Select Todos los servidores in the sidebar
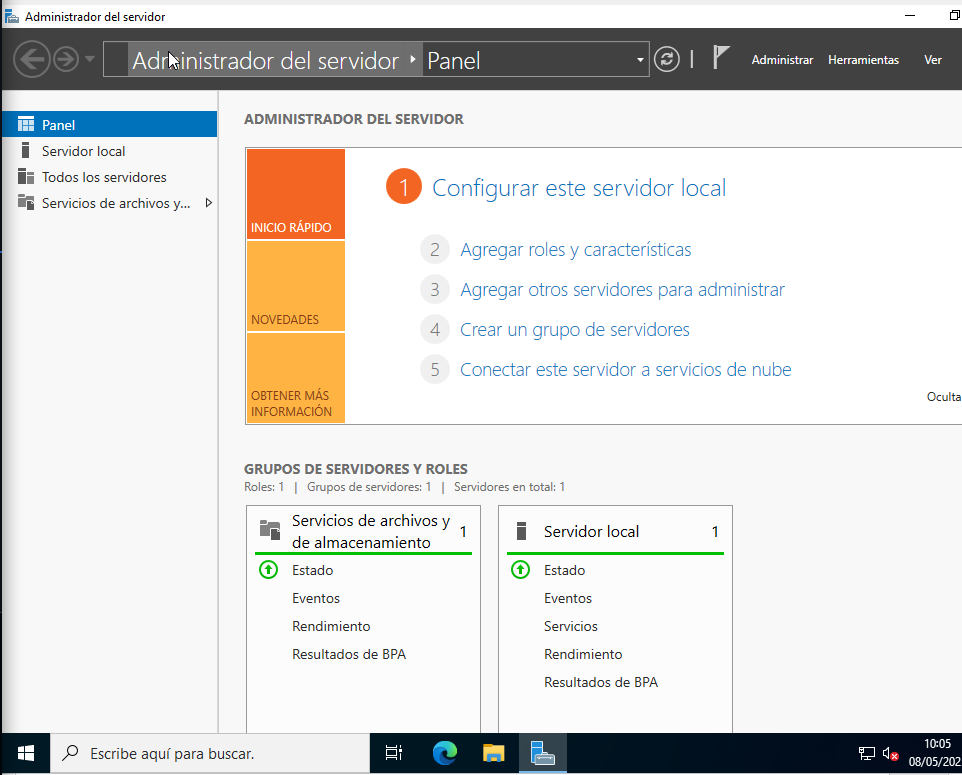This screenshot has width=962, height=775. pyautogui.click(x=104, y=177)
